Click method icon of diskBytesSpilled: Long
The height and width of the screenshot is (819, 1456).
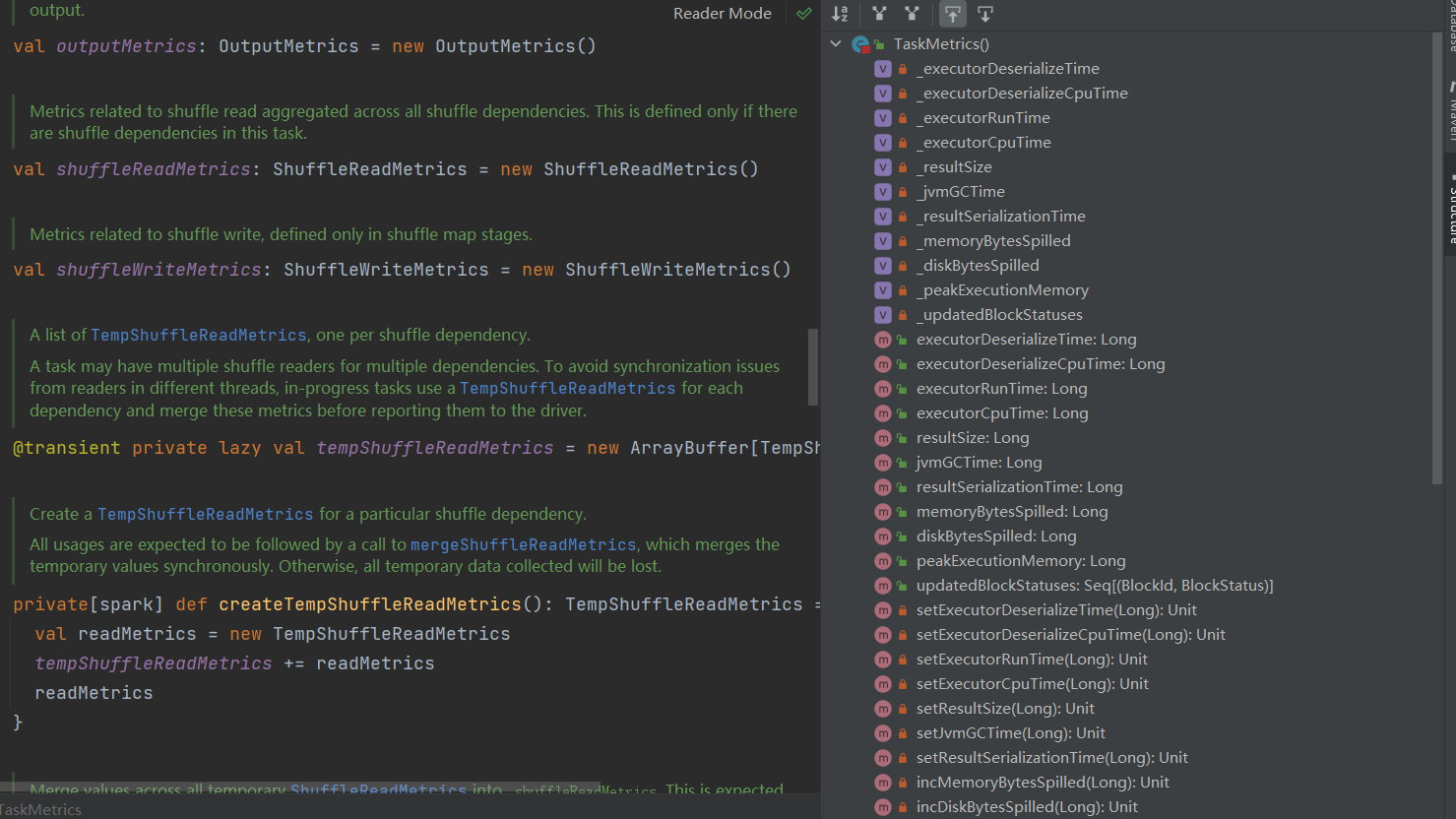(x=883, y=536)
